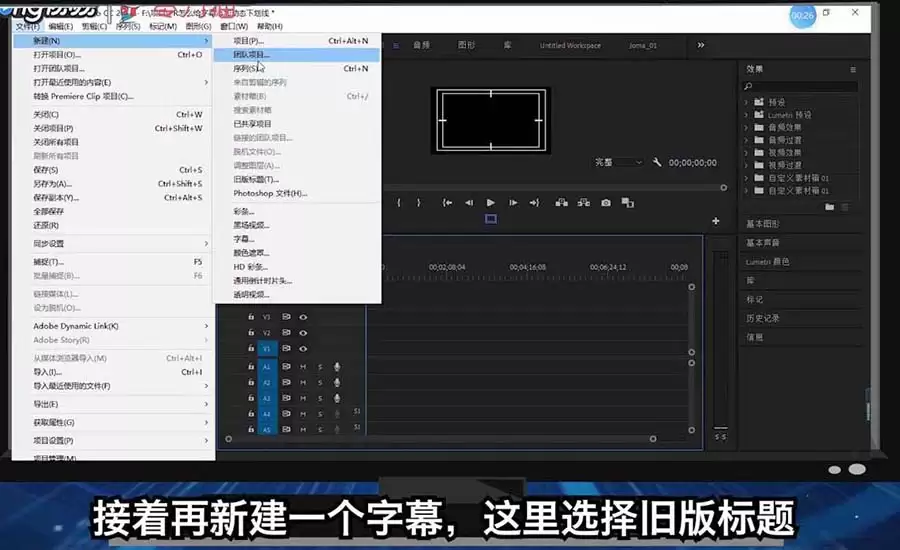The height and width of the screenshot is (550, 900).
Task: Click microphone voice-over icon on track A1
Action: pos(337,367)
